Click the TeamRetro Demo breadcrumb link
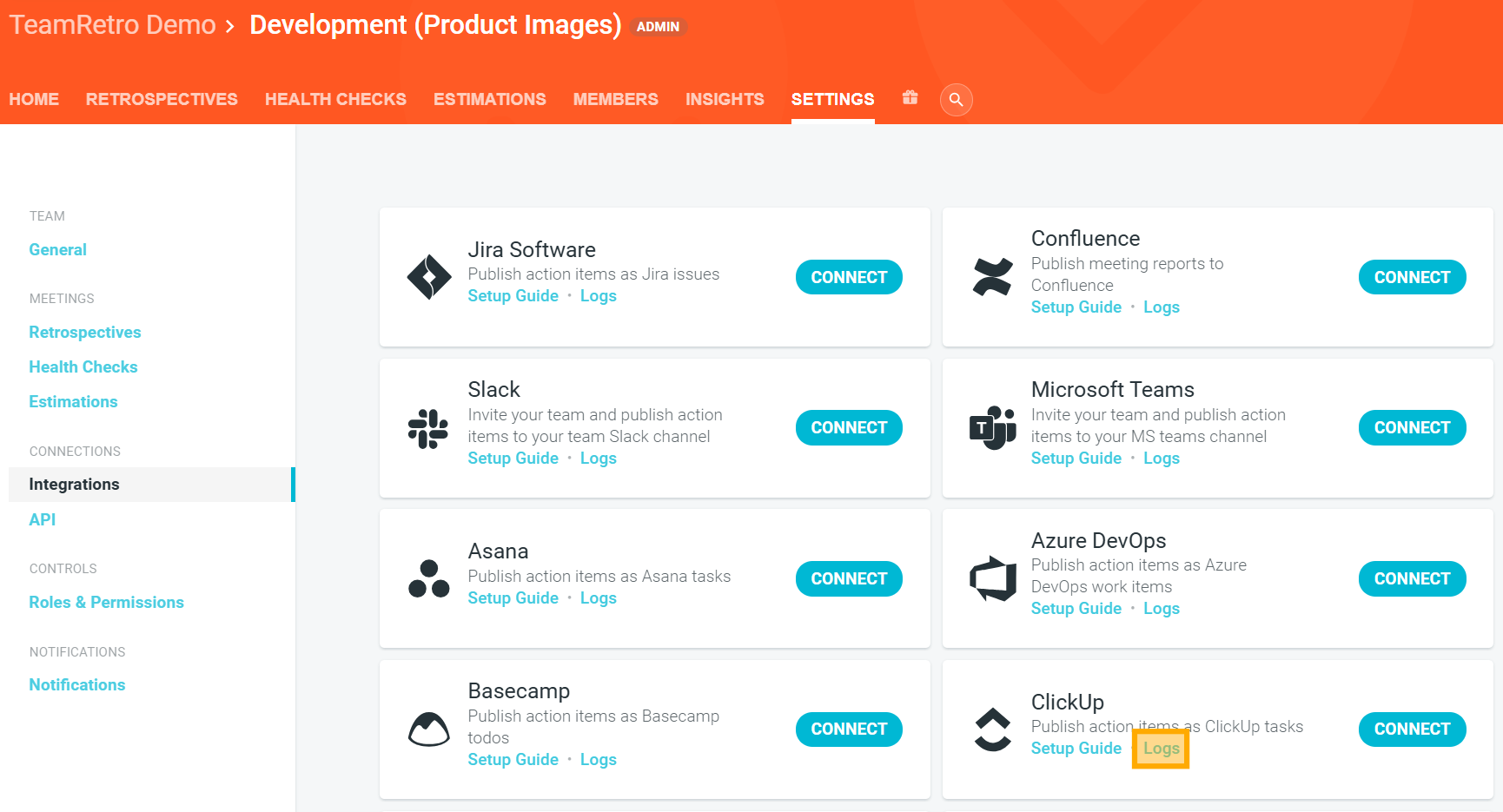 coord(112,24)
